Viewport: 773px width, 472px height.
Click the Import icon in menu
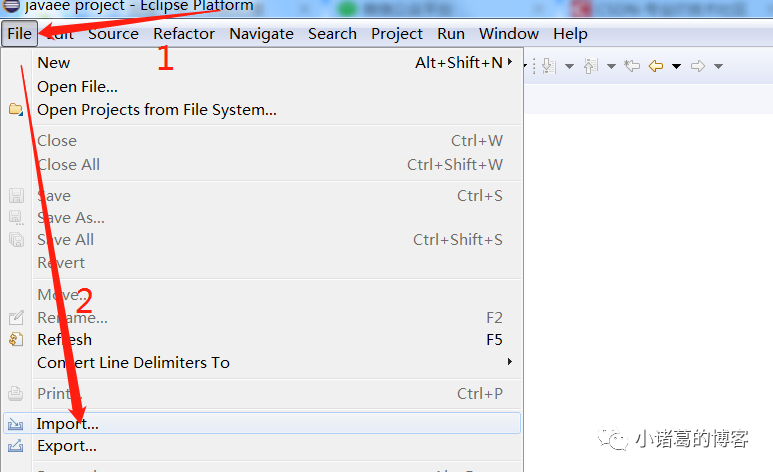click(x=15, y=424)
